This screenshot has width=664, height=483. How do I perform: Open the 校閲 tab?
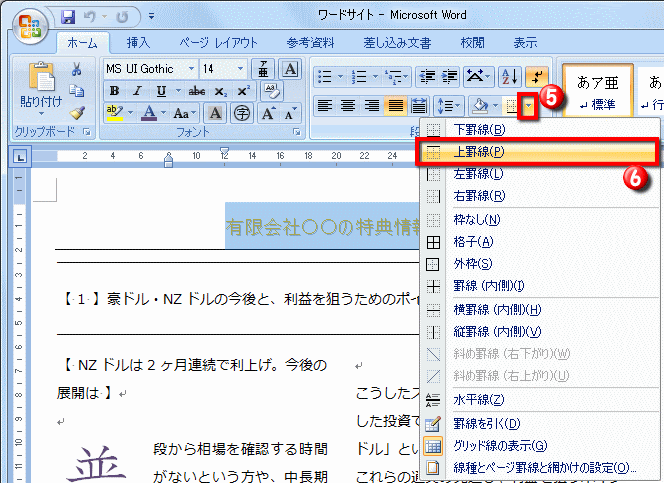tap(473, 43)
